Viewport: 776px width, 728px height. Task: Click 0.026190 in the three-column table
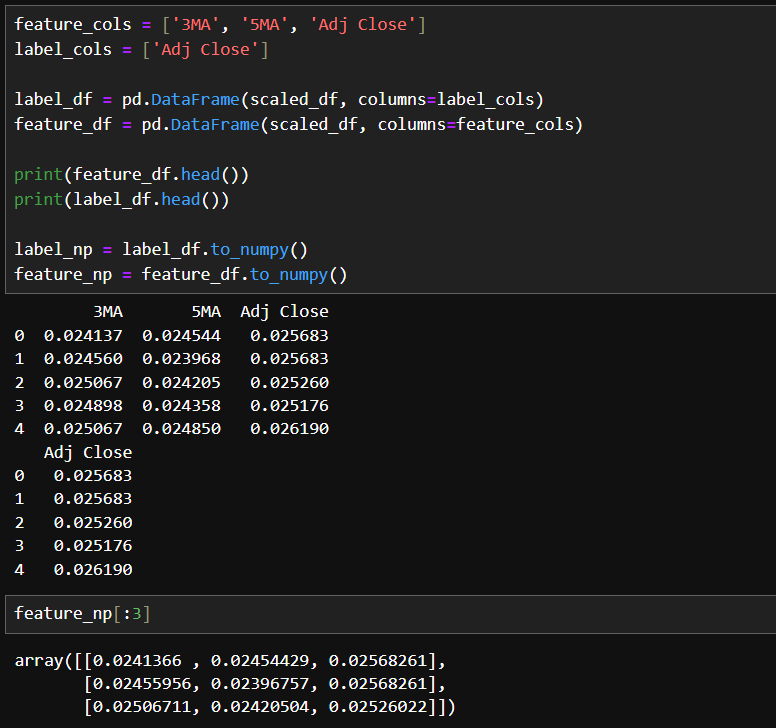(289, 429)
